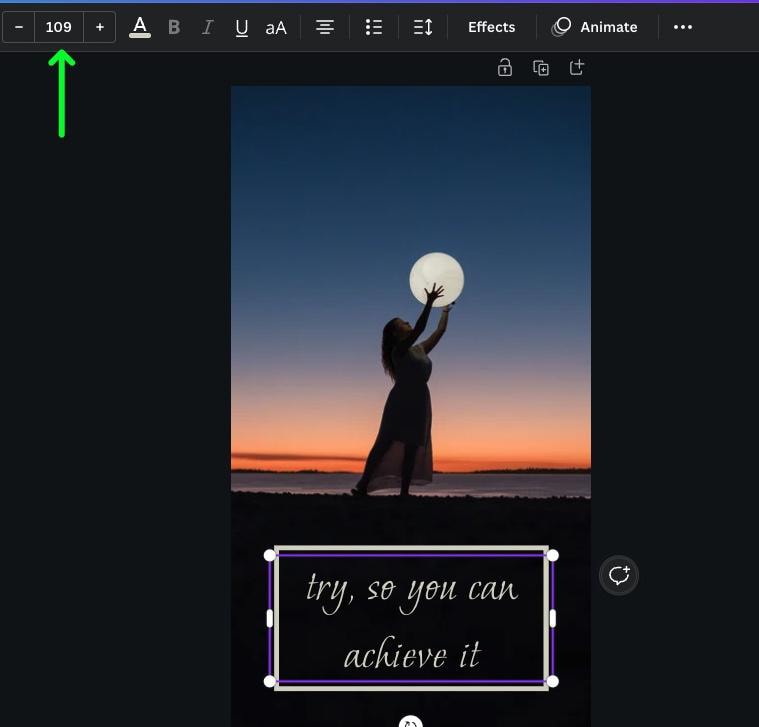The image size is (759, 727).
Task: Add a new page with the plus-page icon
Action: pyautogui.click(x=577, y=68)
